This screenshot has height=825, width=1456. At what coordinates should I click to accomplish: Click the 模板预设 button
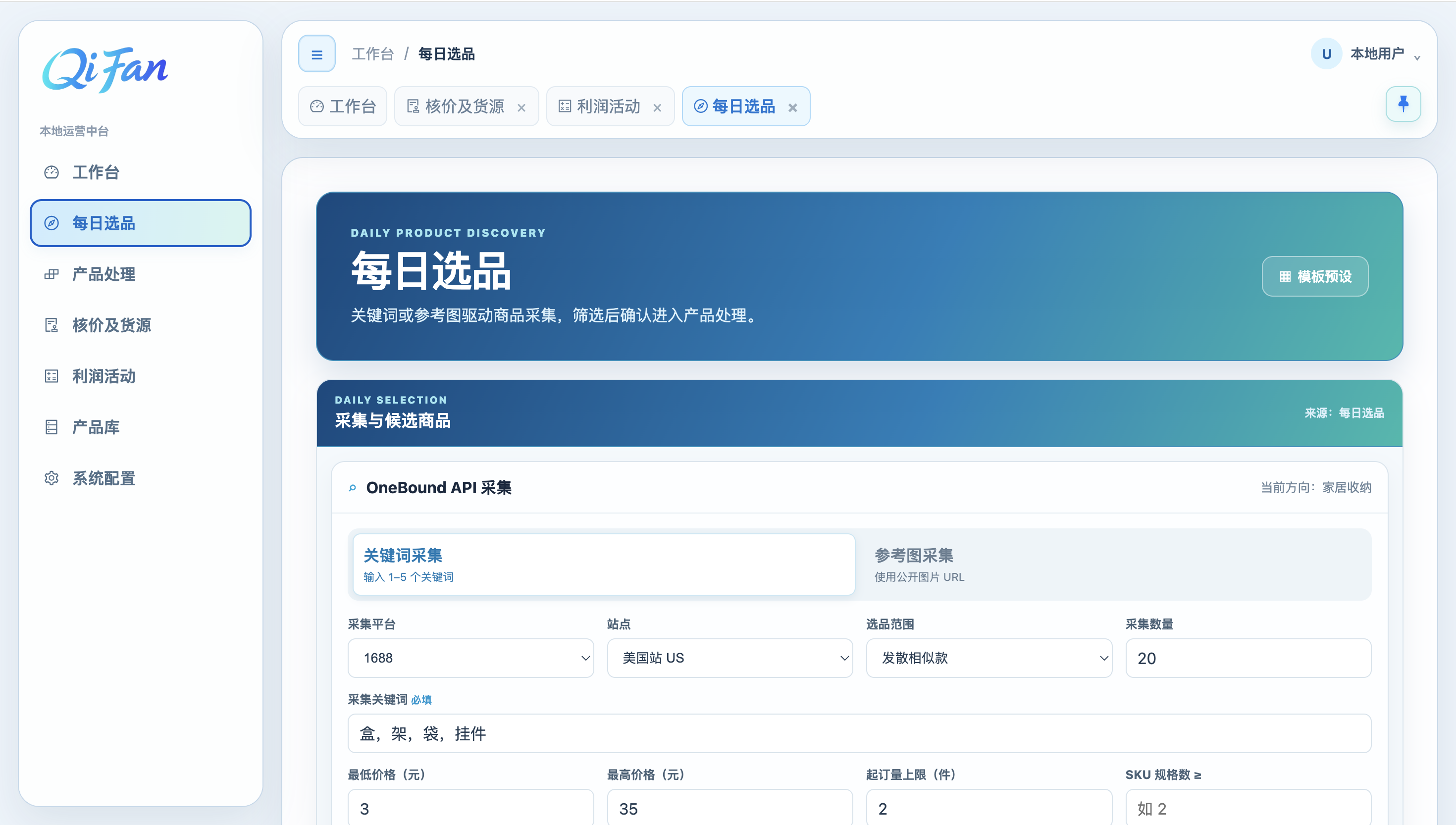click(x=1315, y=276)
